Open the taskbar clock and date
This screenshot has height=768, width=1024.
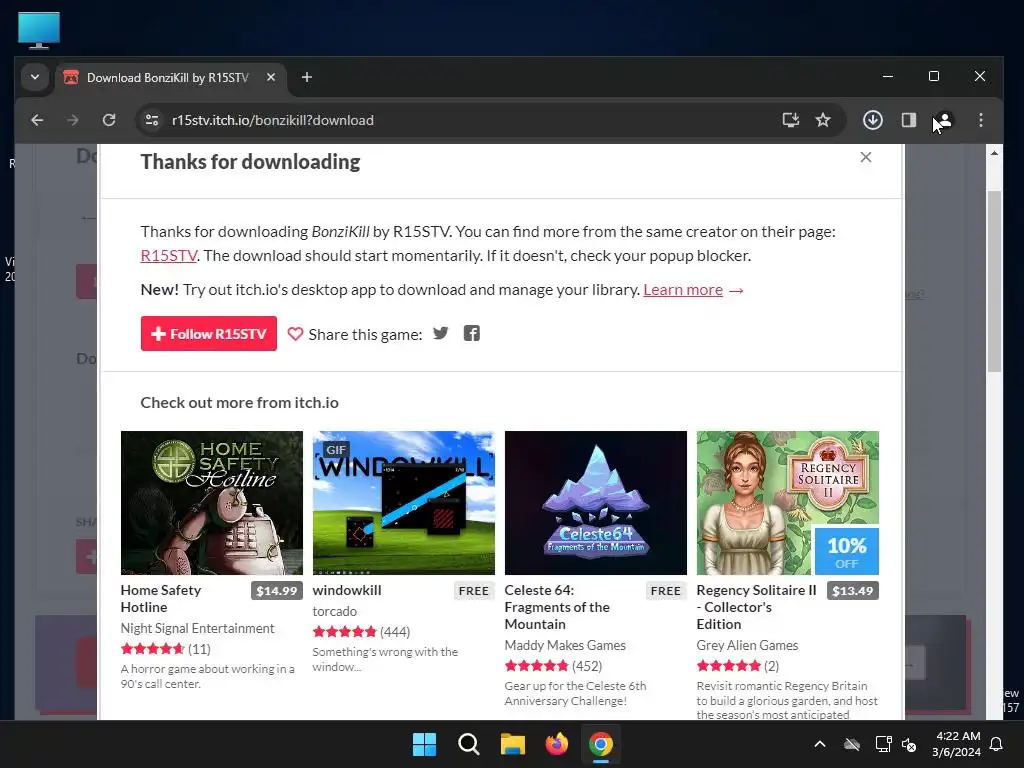(x=957, y=744)
